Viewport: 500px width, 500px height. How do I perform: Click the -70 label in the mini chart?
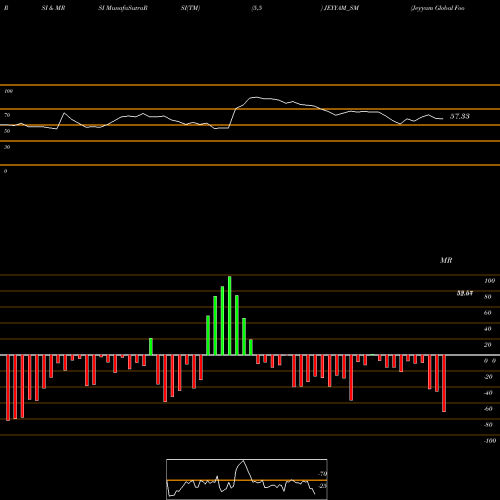coord(322,474)
